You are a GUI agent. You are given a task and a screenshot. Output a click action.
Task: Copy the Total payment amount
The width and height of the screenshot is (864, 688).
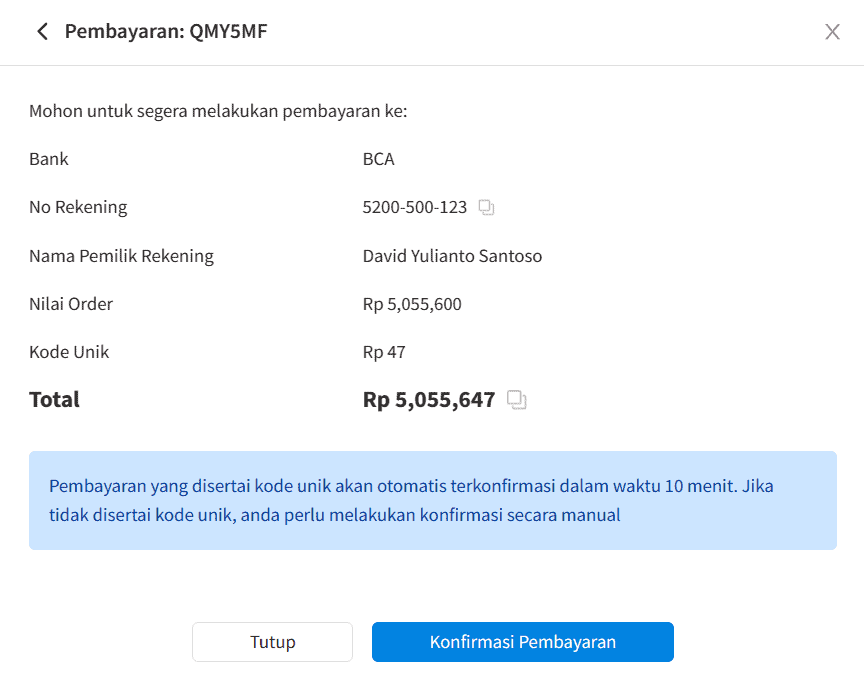tap(516, 400)
